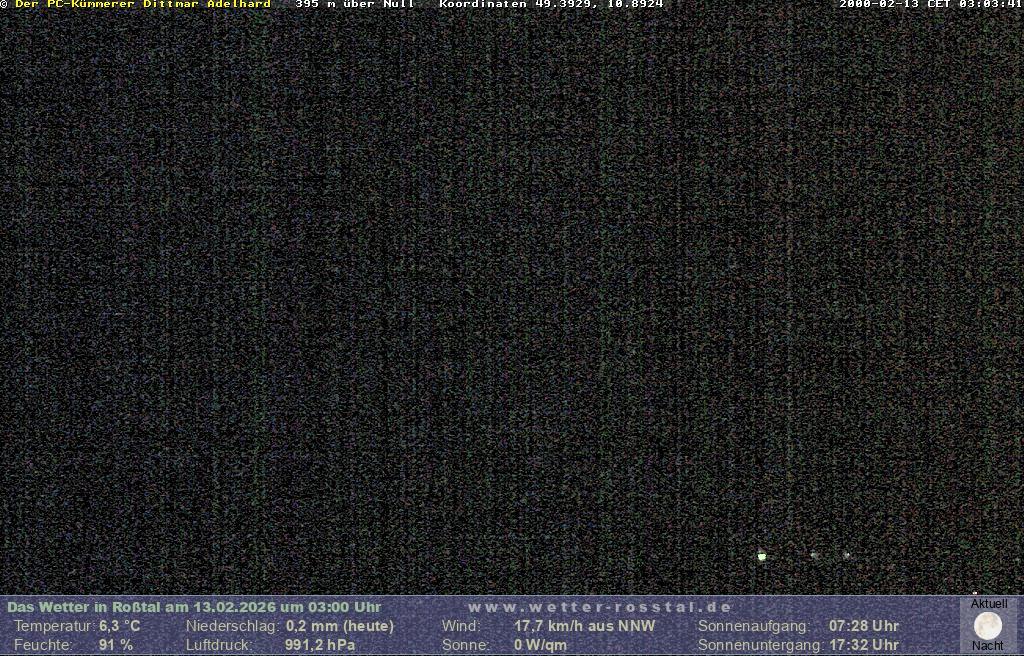Click the humidity value 91 %
Viewport: 1024px width, 656px height.
tap(116, 645)
